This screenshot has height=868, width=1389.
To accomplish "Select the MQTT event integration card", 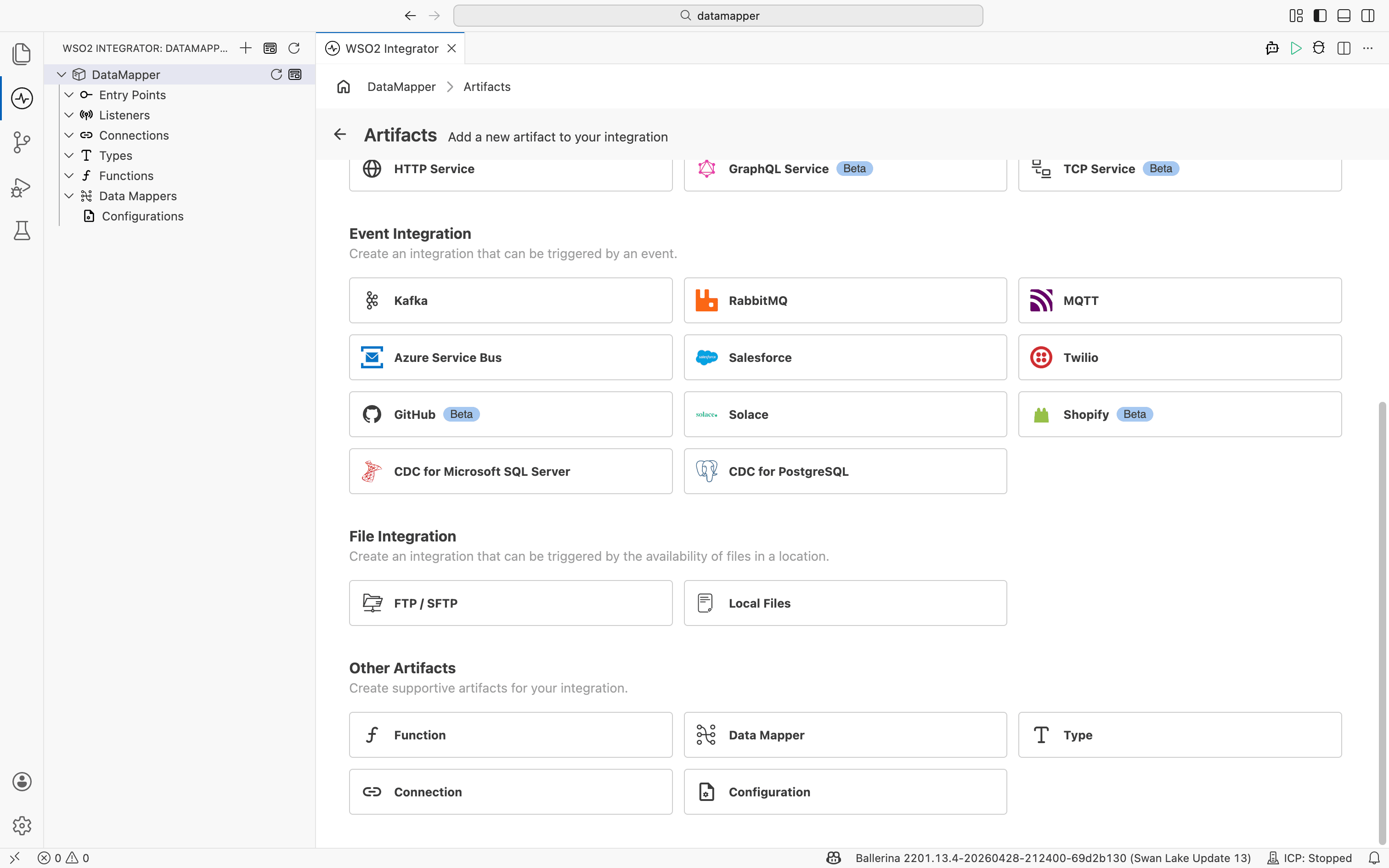I will pos(1180,300).
